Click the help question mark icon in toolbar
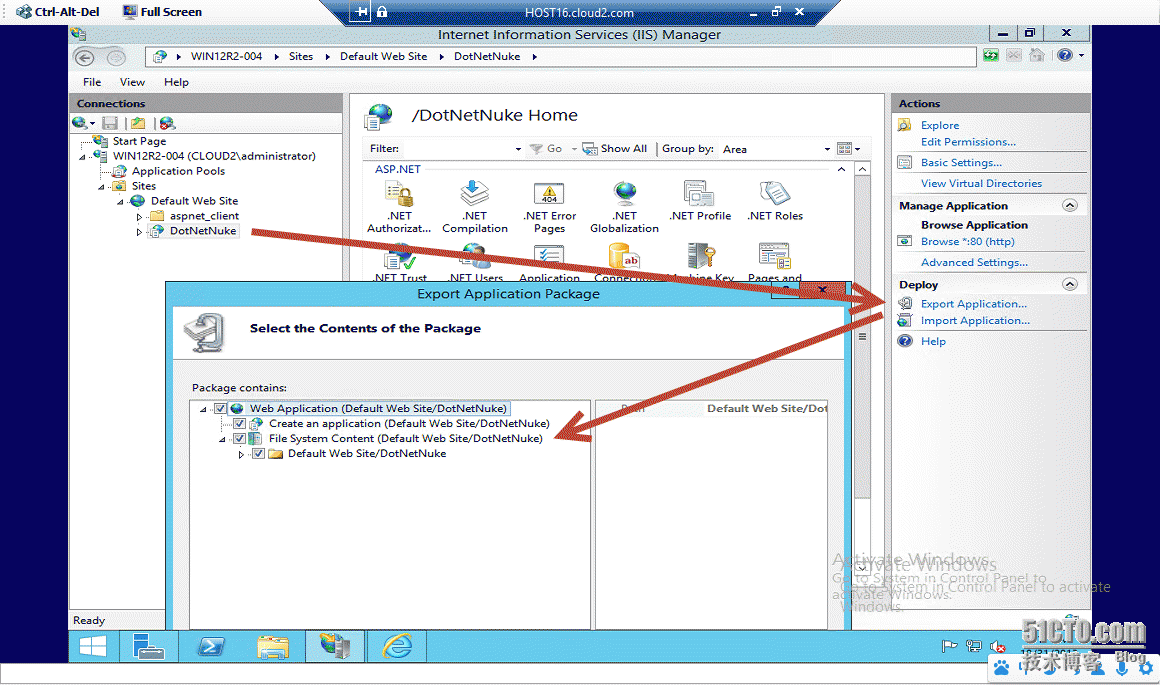The width and height of the screenshot is (1160, 685). coord(1065,55)
